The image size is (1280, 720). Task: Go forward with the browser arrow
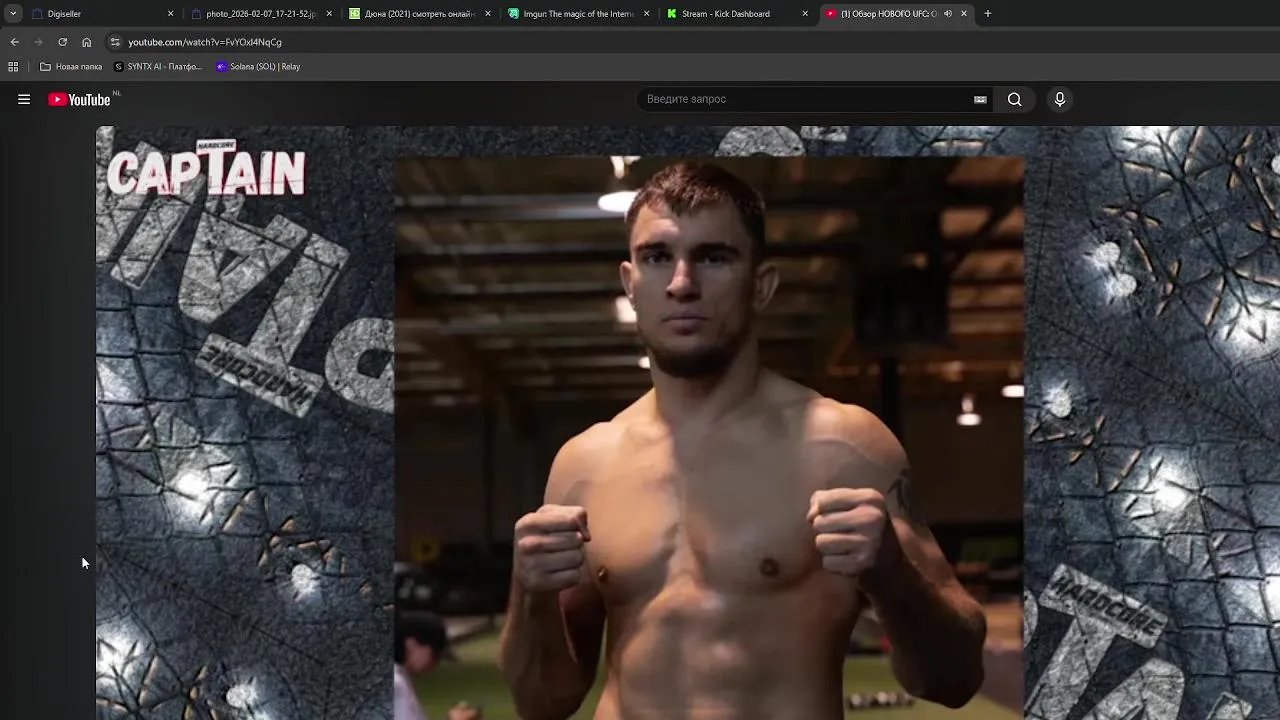click(x=38, y=42)
